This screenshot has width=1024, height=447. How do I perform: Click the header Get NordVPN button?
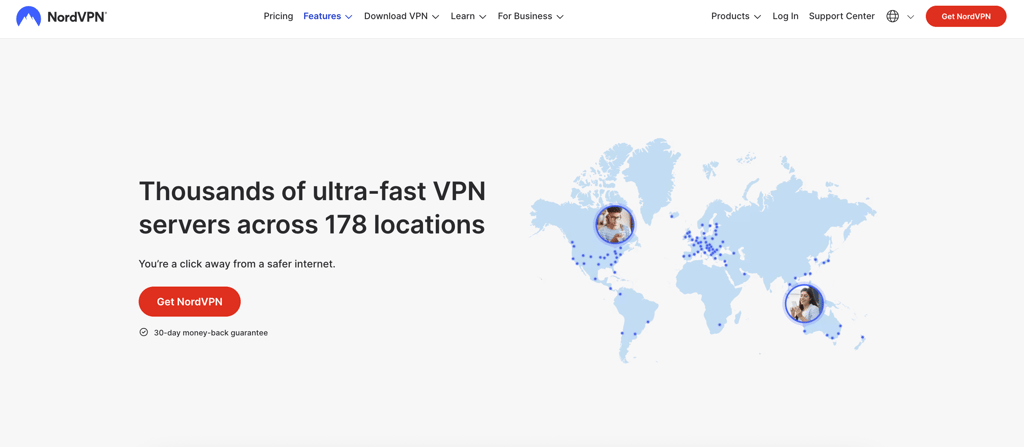point(966,16)
